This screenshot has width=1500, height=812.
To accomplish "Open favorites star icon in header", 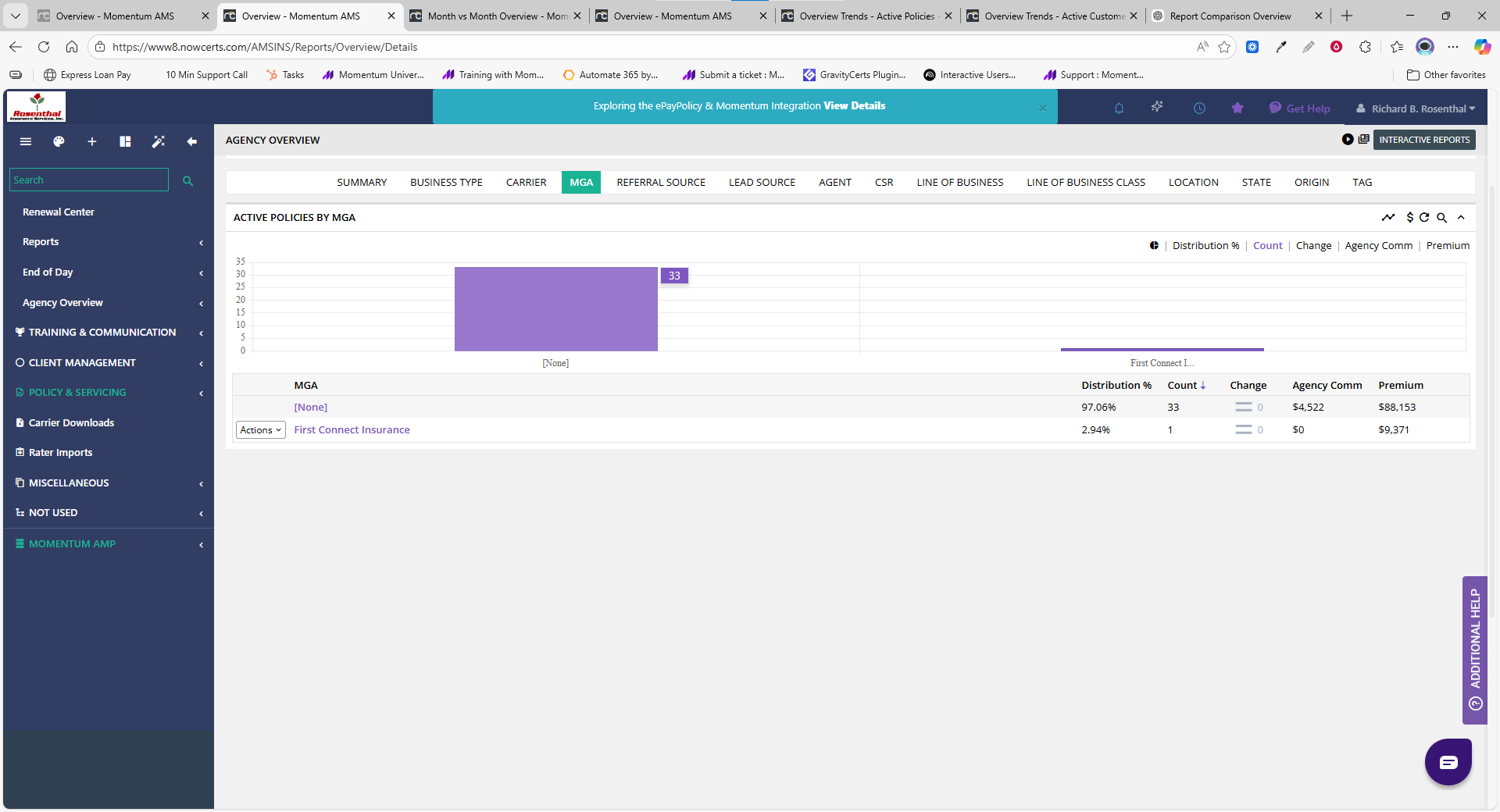I will click(x=1237, y=109).
